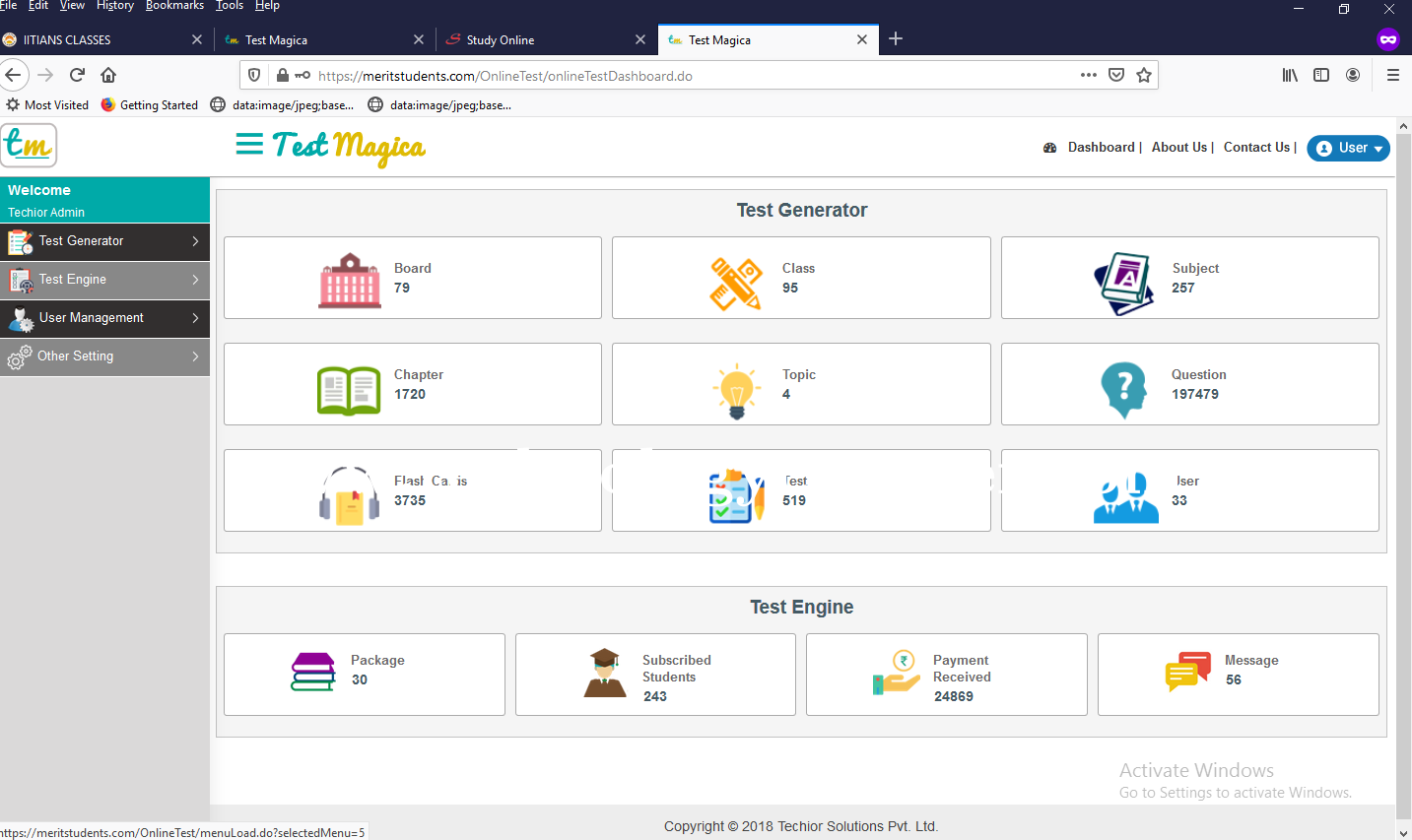
Task: Open the History menu
Action: (115, 6)
